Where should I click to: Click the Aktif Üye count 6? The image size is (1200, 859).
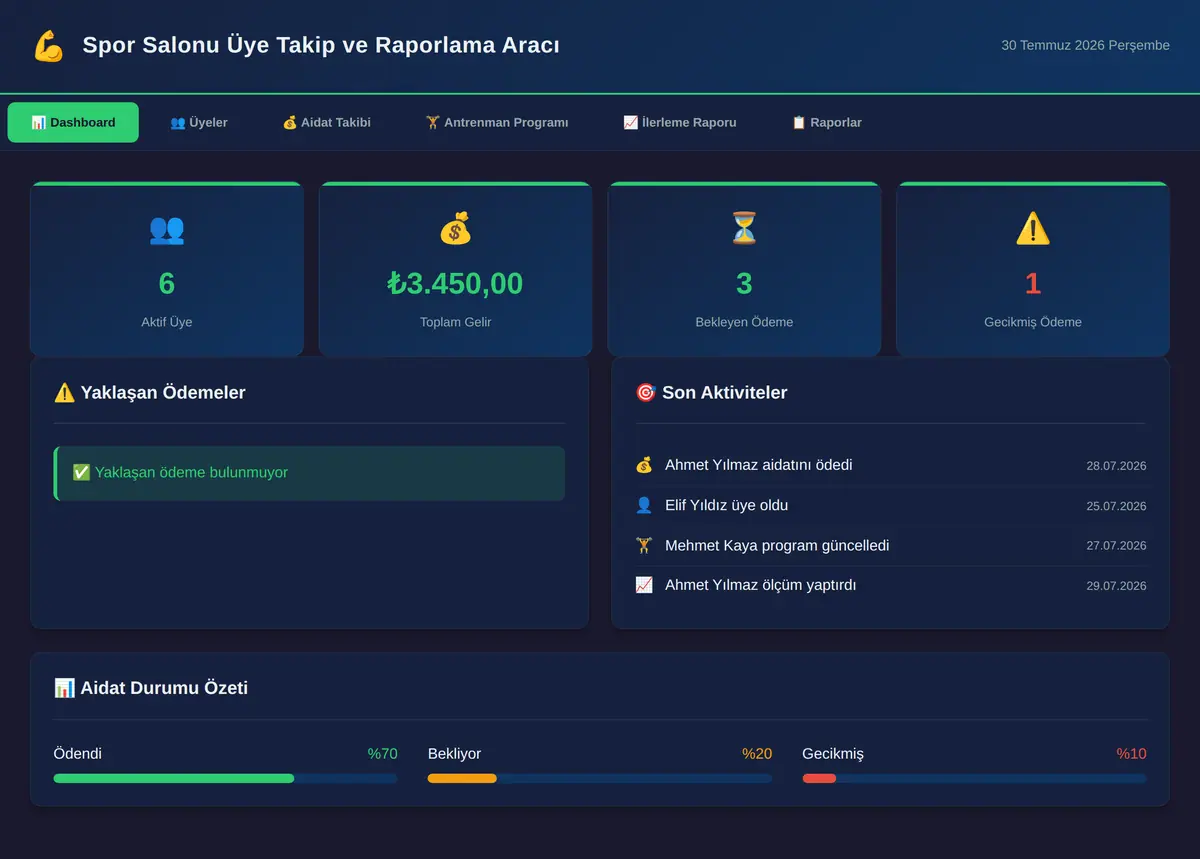point(167,284)
